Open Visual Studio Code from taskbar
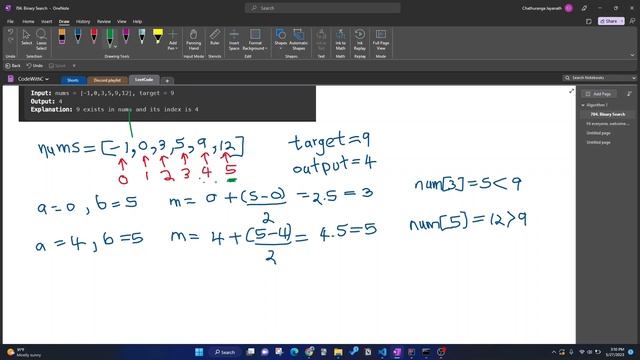 pyautogui.click(x=382, y=352)
